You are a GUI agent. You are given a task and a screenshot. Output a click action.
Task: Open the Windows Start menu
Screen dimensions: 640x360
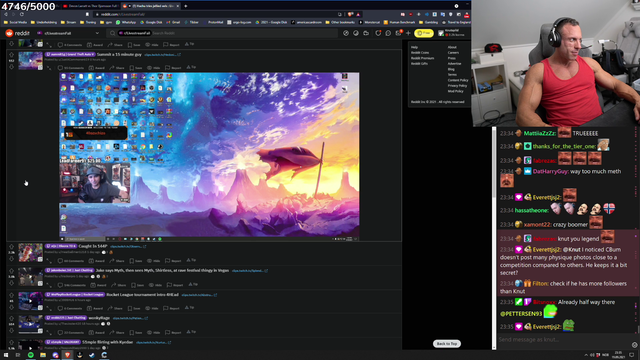point(6,355)
